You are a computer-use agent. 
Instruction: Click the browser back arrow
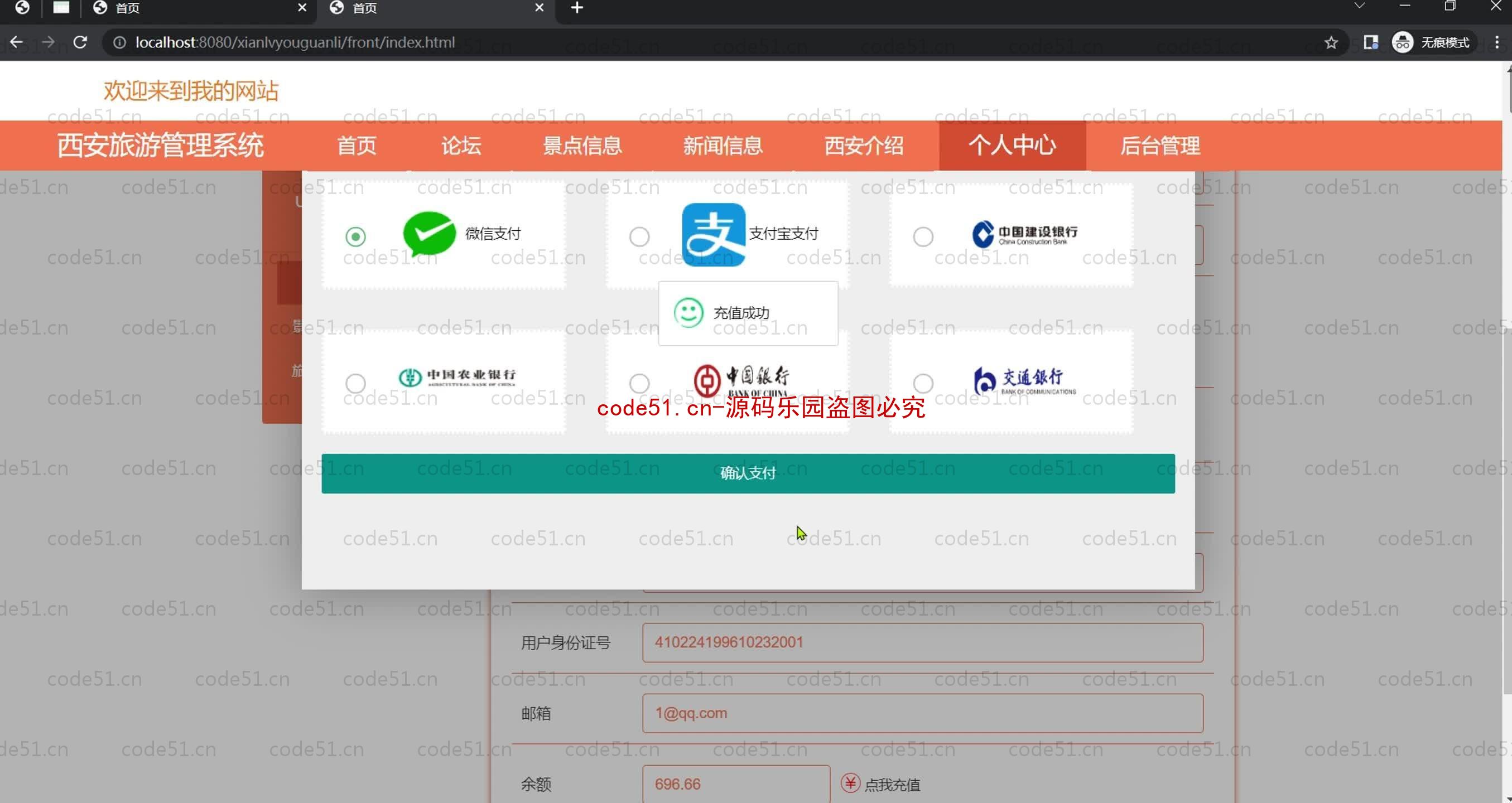pos(16,42)
